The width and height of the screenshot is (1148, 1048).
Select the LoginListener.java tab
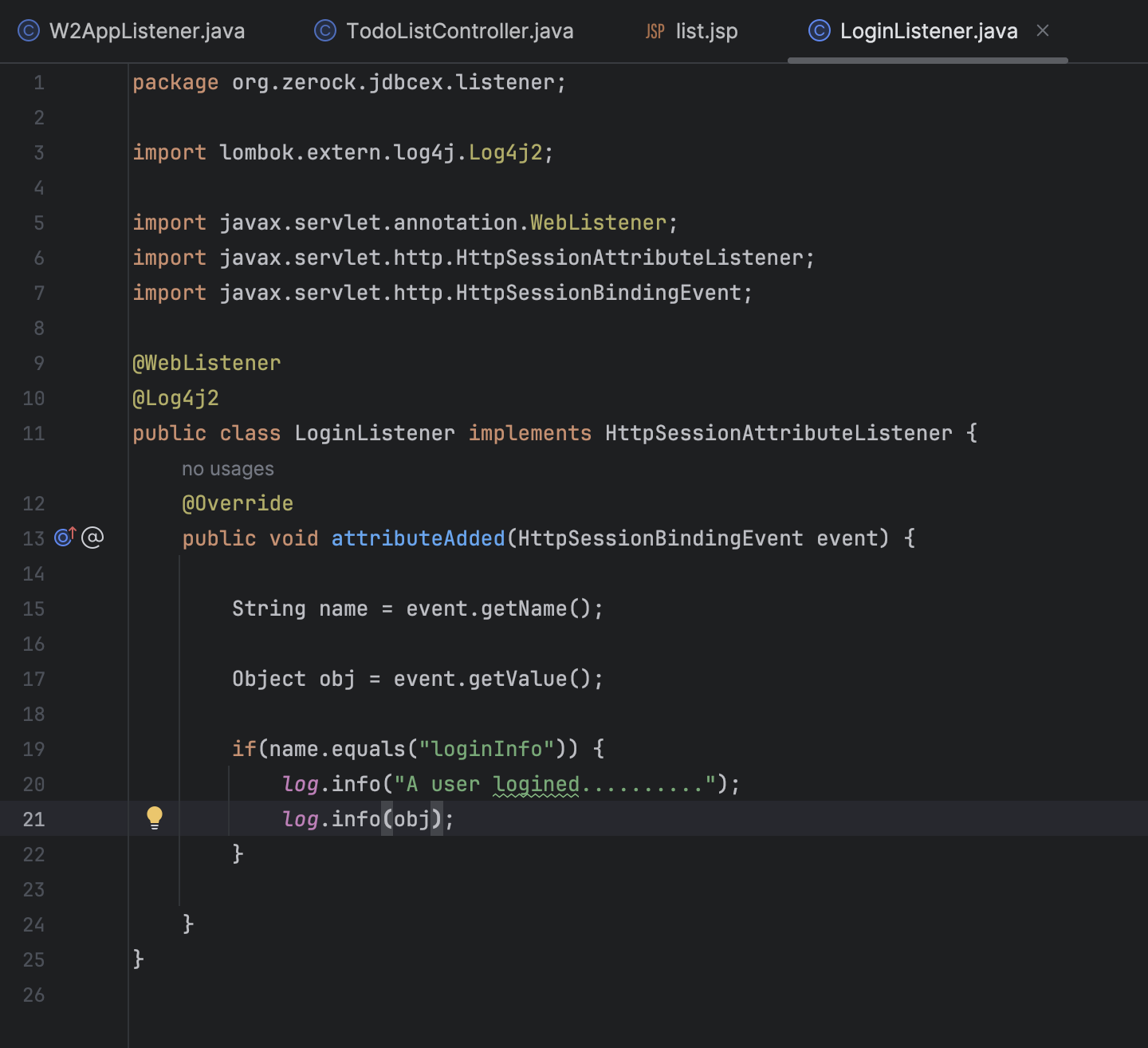click(x=928, y=31)
